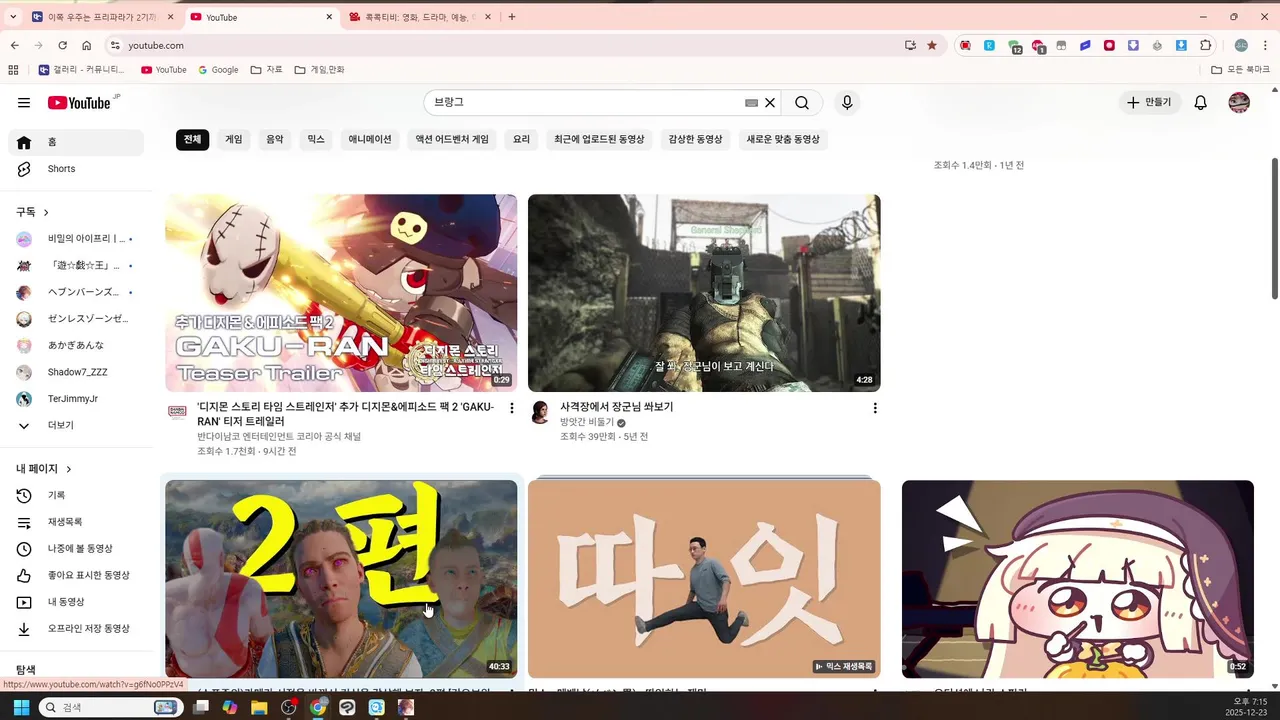Open 오프라인 저장 동영상 downloads

pyautogui.click(x=76, y=629)
